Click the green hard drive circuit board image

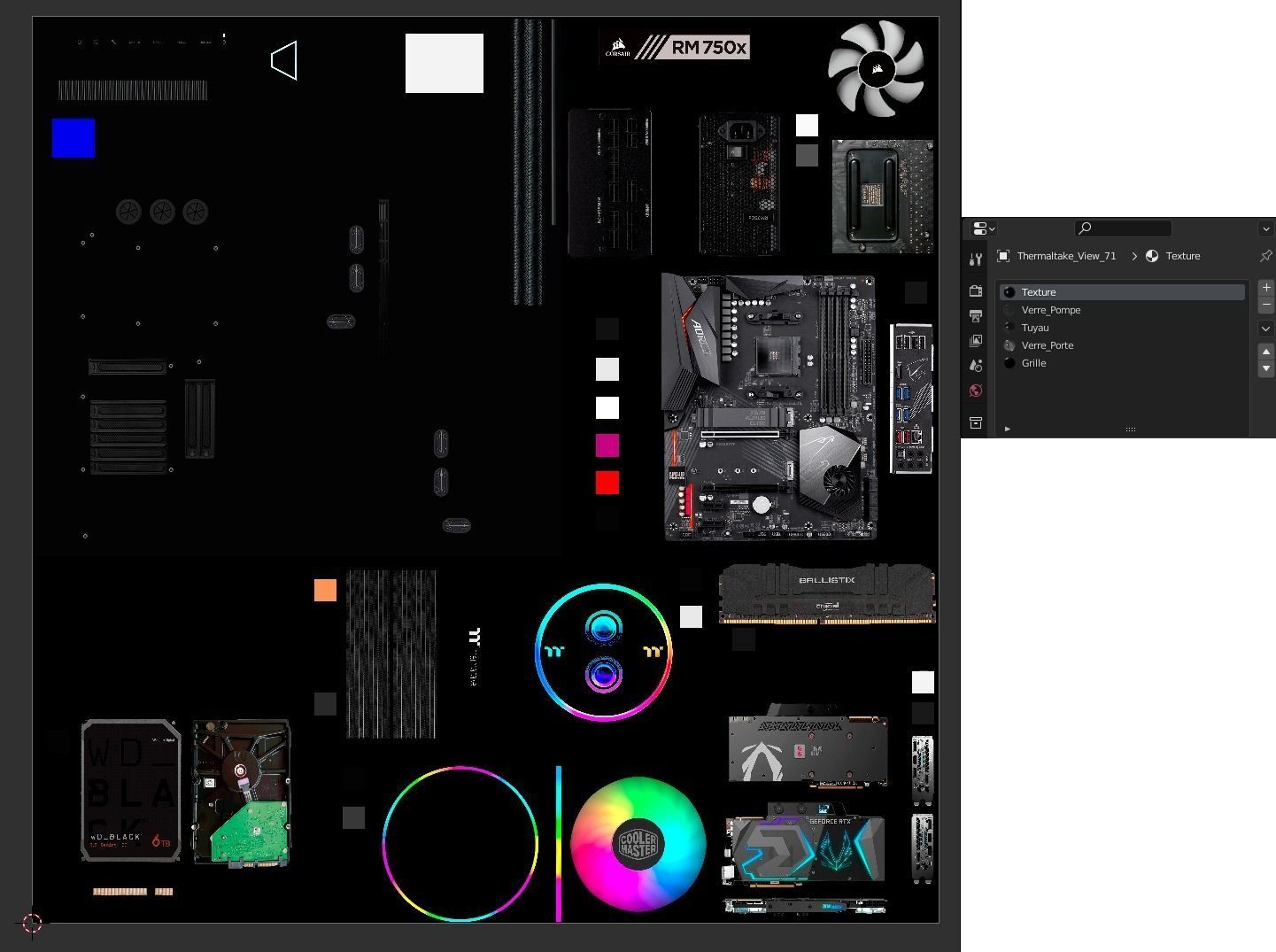tap(242, 793)
